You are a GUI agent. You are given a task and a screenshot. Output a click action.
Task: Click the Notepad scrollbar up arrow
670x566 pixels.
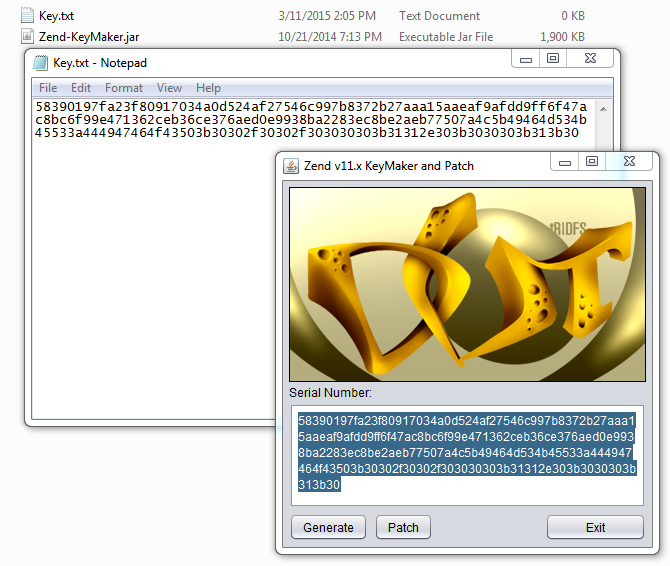603,109
